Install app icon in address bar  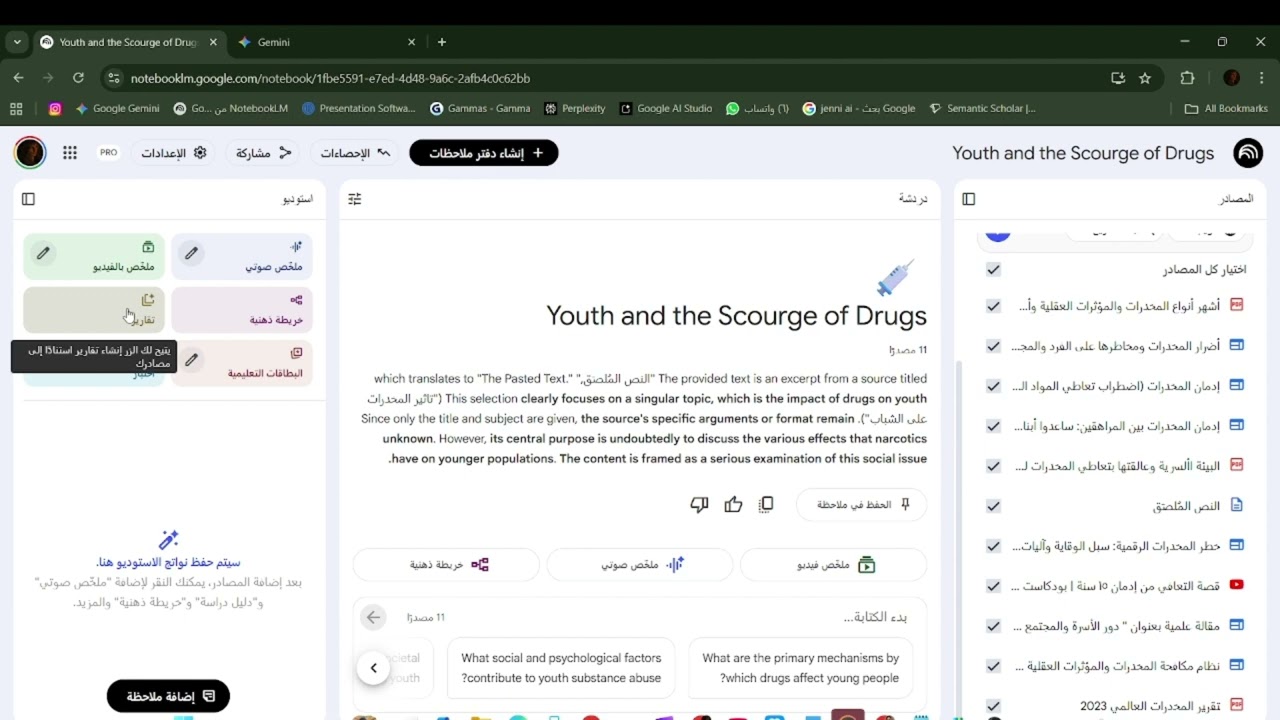pos(1118,78)
